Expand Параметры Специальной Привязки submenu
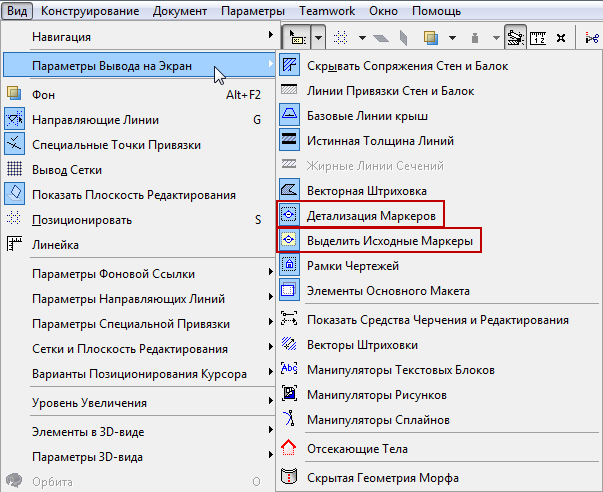The height and width of the screenshot is (492, 603). pyautogui.click(x=139, y=324)
